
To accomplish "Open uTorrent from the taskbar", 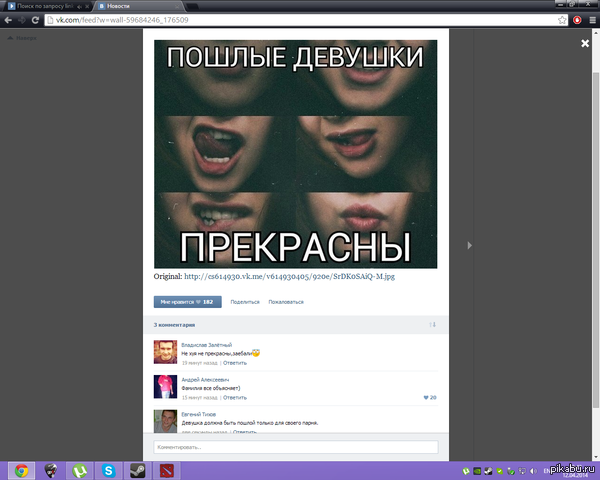I will click(x=78, y=469).
